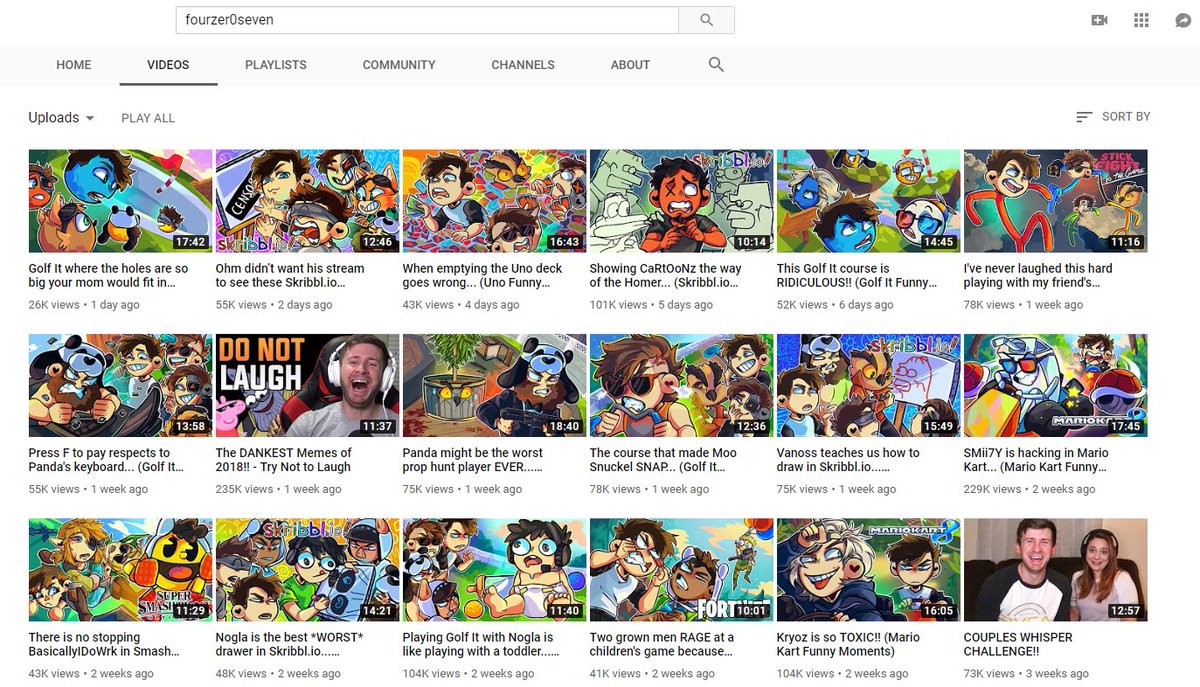Screen dimensions: 1200x687
Task: Open the 16:05 Kryoz Mario Kart thumbnail
Action: pyautogui.click(x=868, y=570)
